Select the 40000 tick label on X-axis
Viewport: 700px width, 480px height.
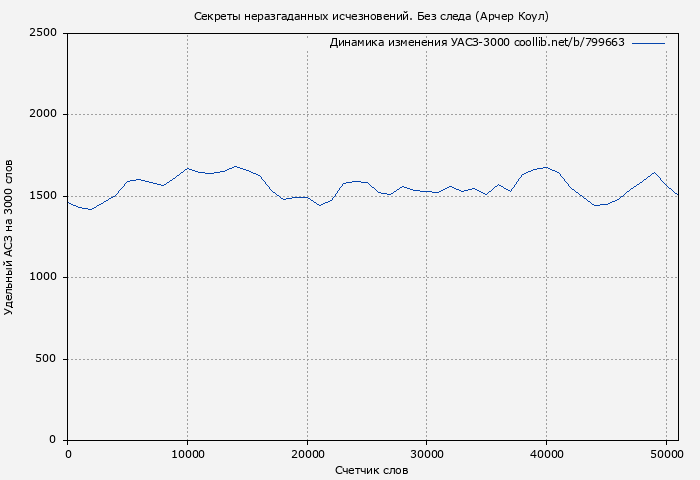click(546, 453)
